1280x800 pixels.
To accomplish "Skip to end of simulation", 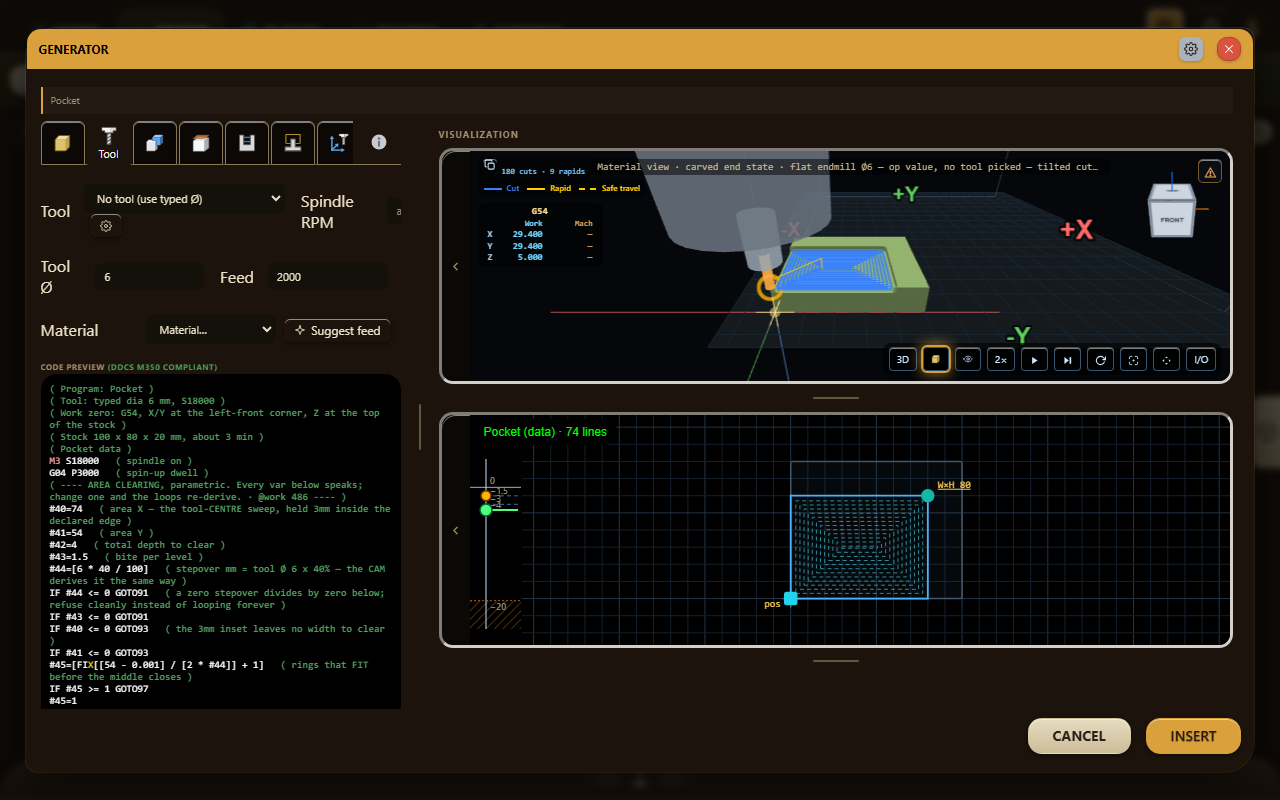I will [x=1067, y=359].
